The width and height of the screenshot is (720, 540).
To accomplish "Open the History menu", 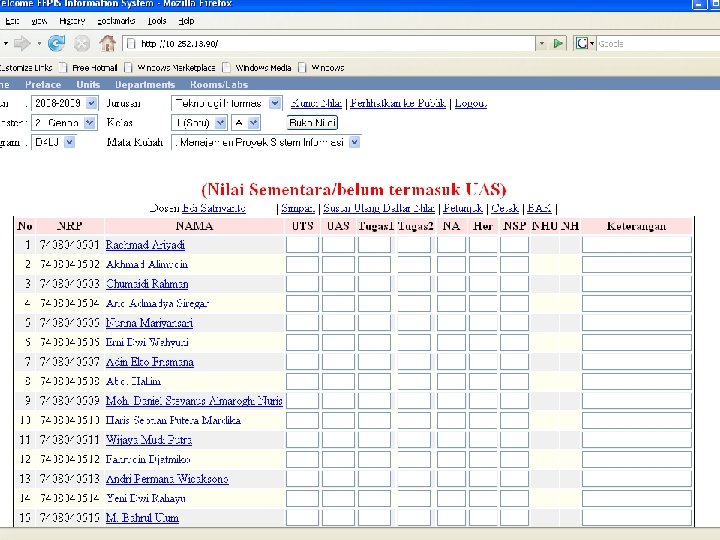I will click(72, 21).
